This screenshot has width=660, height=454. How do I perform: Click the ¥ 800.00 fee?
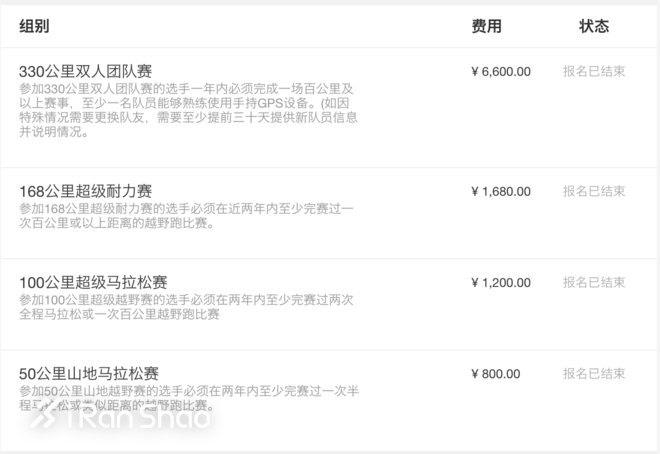click(495, 374)
